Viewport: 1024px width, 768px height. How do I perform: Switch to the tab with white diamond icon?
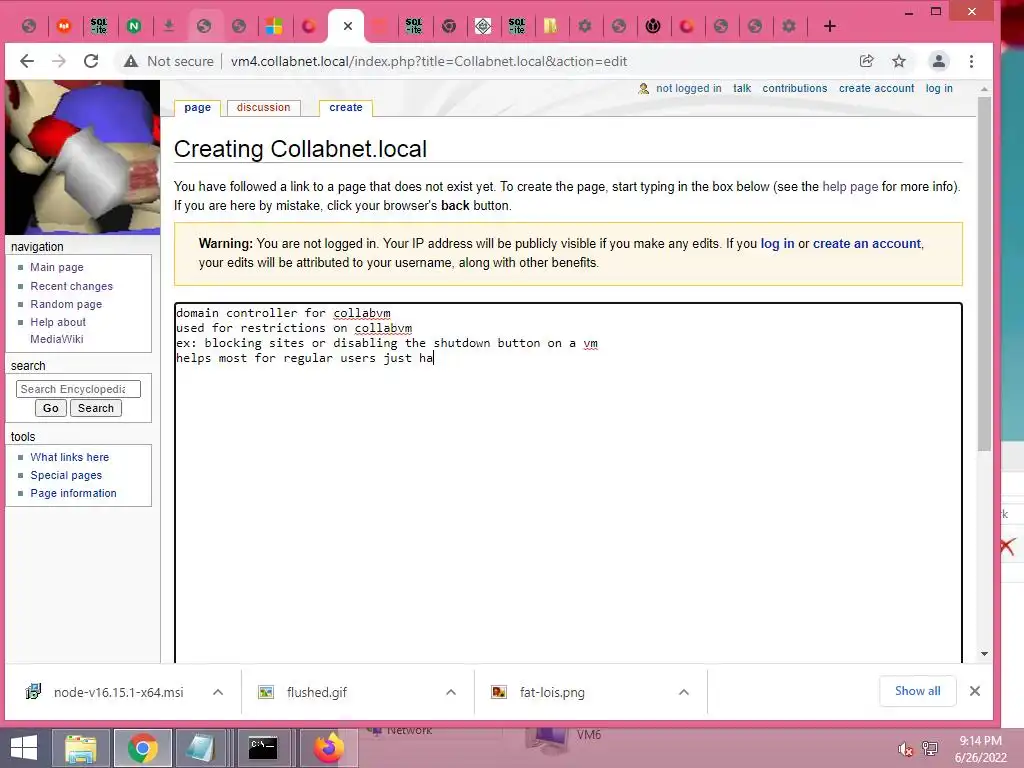pos(483,26)
